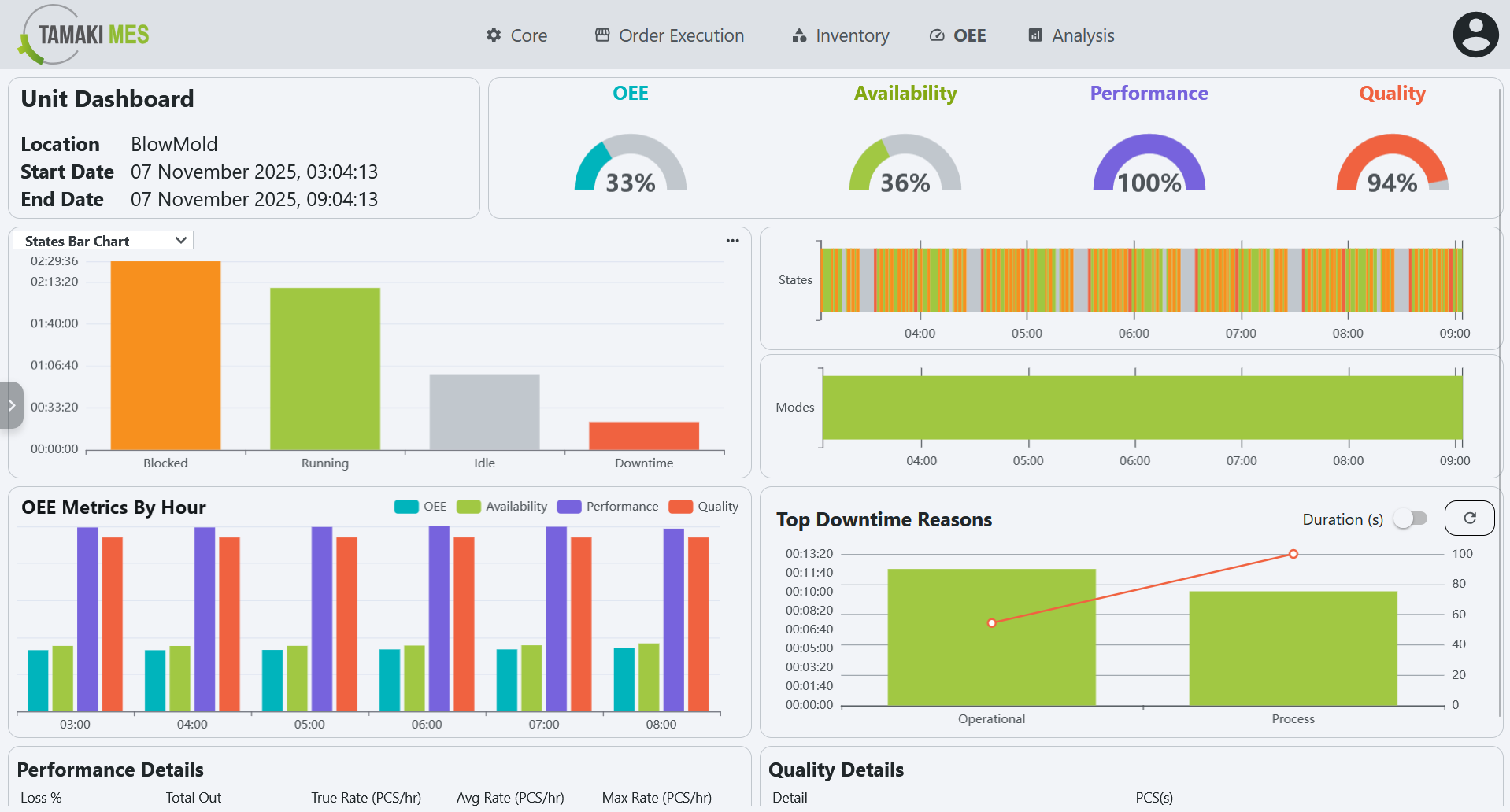Expand the collapsed left sidebar panel
Viewport: 1510px width, 812px height.
(12, 404)
